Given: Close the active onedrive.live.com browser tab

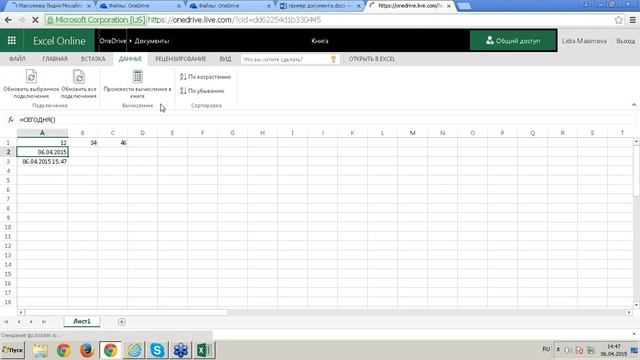Looking at the screenshot, I should pos(449,6).
